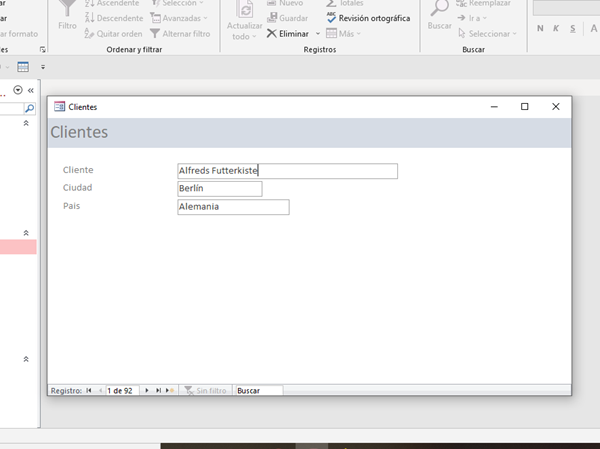The image size is (600, 449).
Task: Toggle Totales row in Registros group
Action: [344, 3]
